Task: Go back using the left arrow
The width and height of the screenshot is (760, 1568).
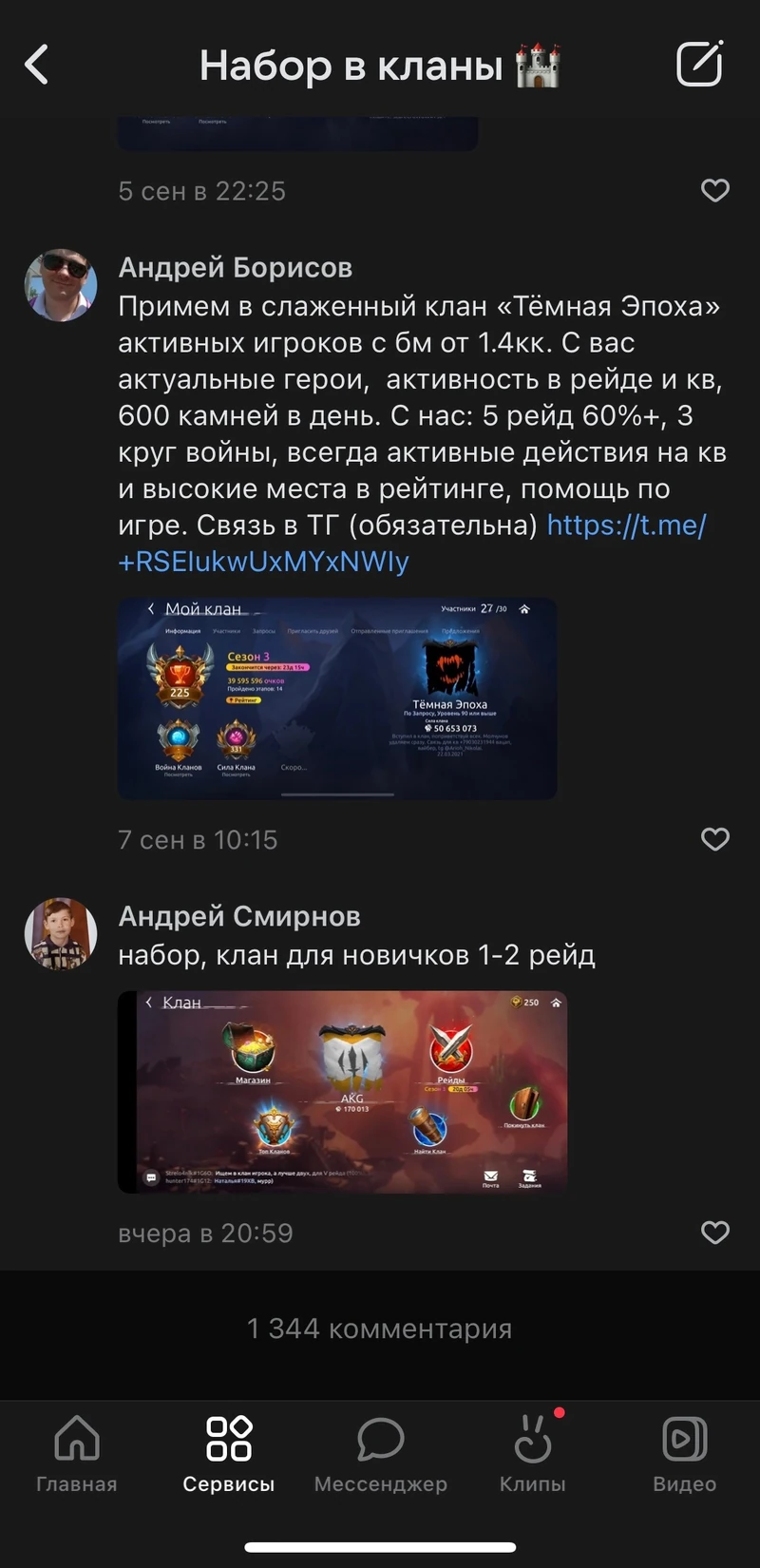Action: 36,66
